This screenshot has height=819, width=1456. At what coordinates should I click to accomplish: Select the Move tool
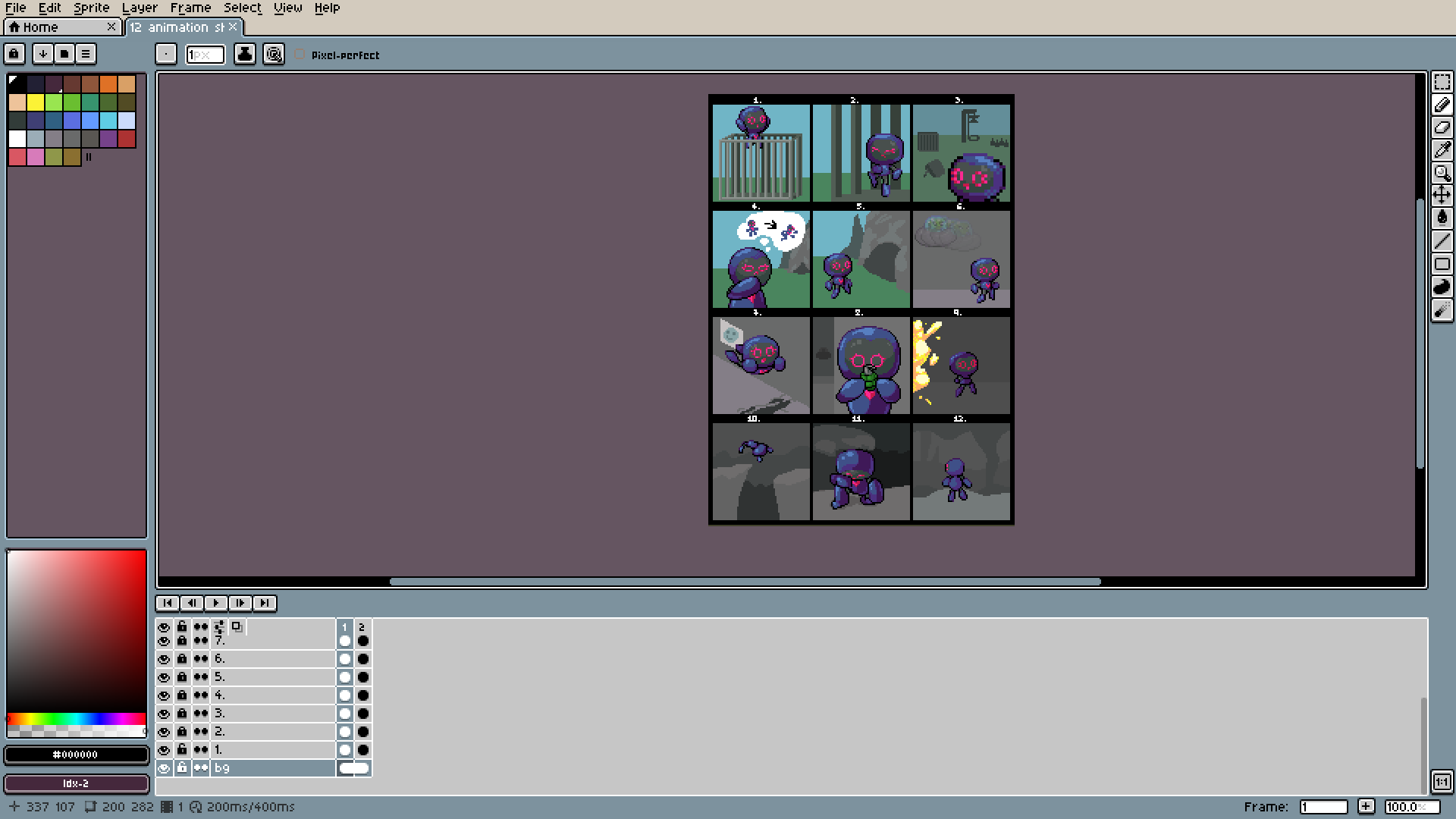coord(1442,196)
